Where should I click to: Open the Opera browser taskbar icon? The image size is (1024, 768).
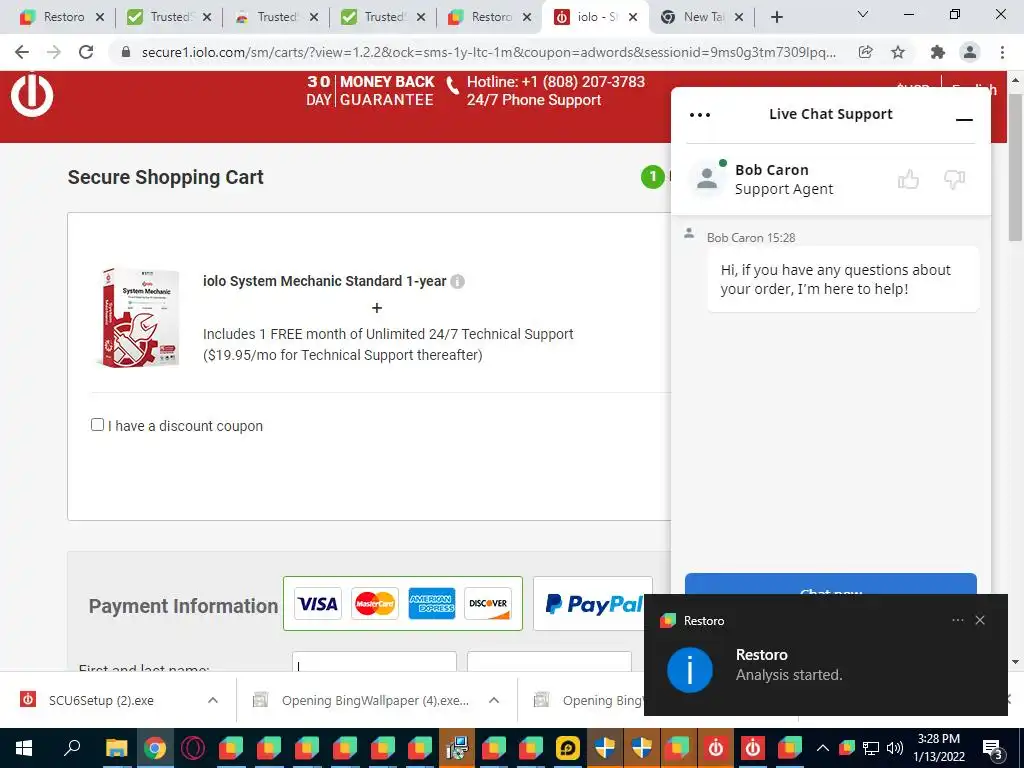193,748
